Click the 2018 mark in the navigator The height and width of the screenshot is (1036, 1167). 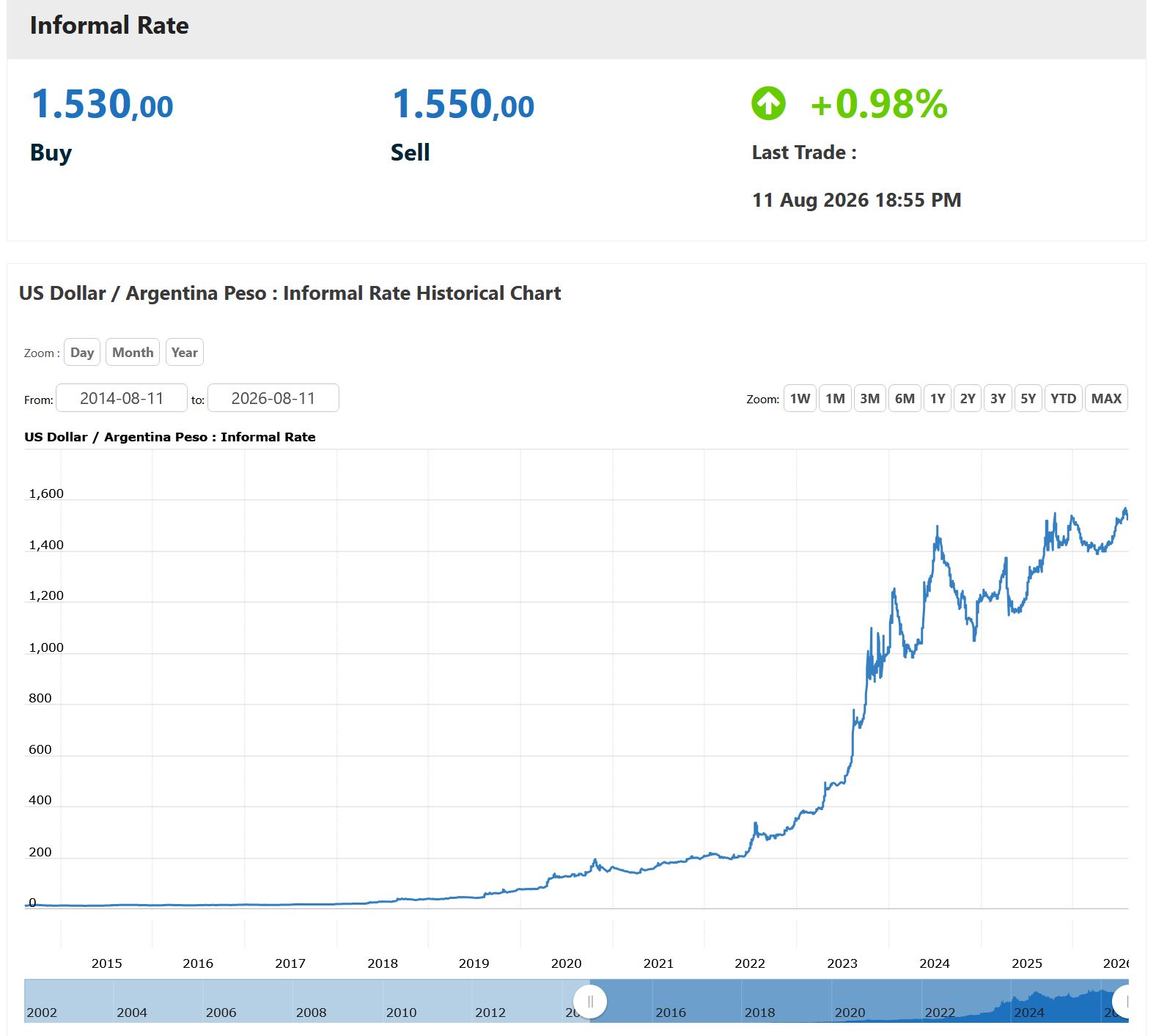759,1013
